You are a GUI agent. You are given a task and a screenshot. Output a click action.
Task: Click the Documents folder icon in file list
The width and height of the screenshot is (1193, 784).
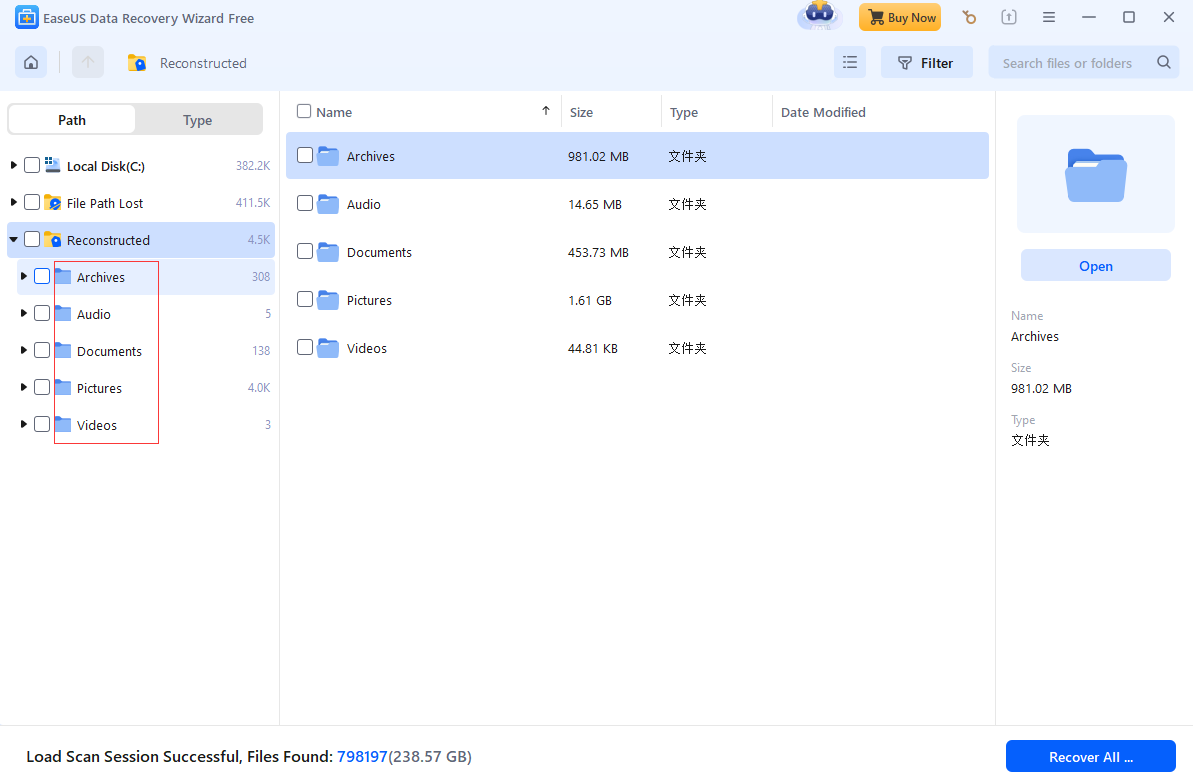pyautogui.click(x=328, y=252)
